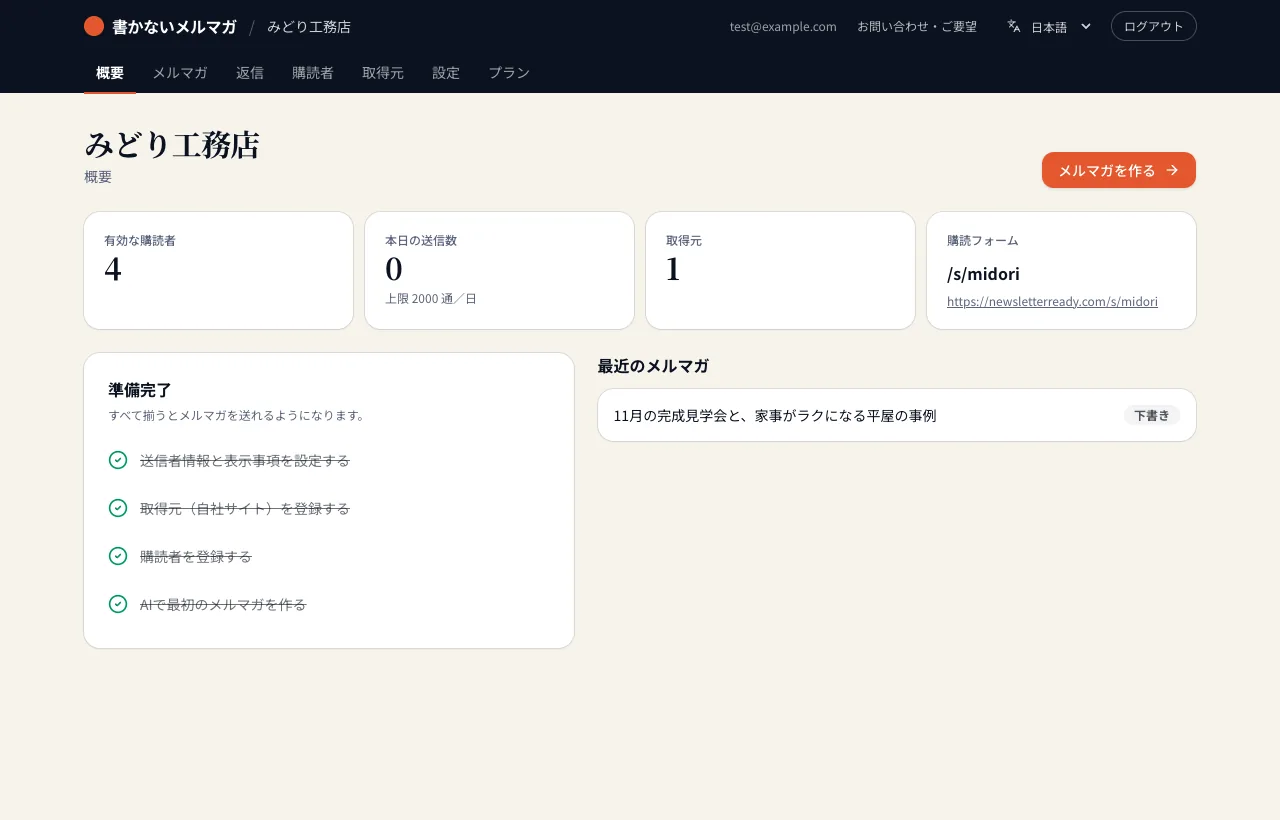Click the 購読フォーム card label

pos(983,240)
